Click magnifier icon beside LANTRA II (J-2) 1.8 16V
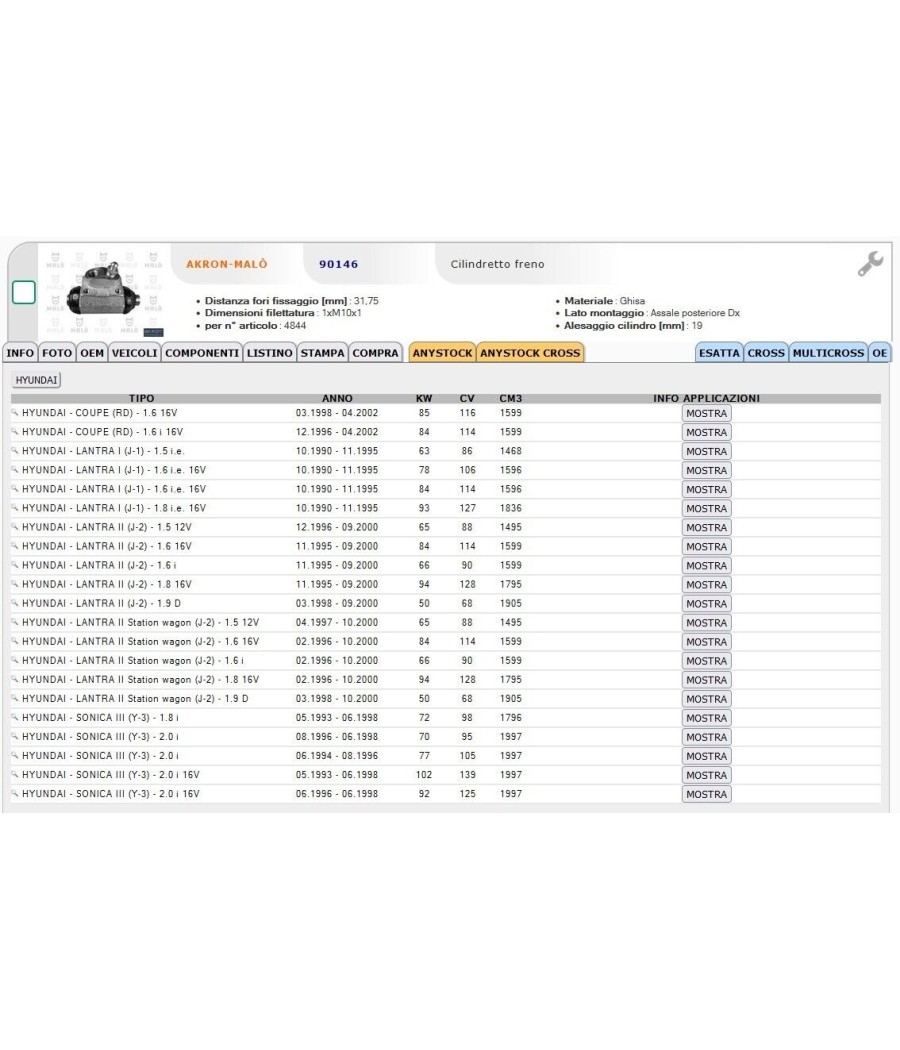The height and width of the screenshot is (1050, 900). (15, 584)
